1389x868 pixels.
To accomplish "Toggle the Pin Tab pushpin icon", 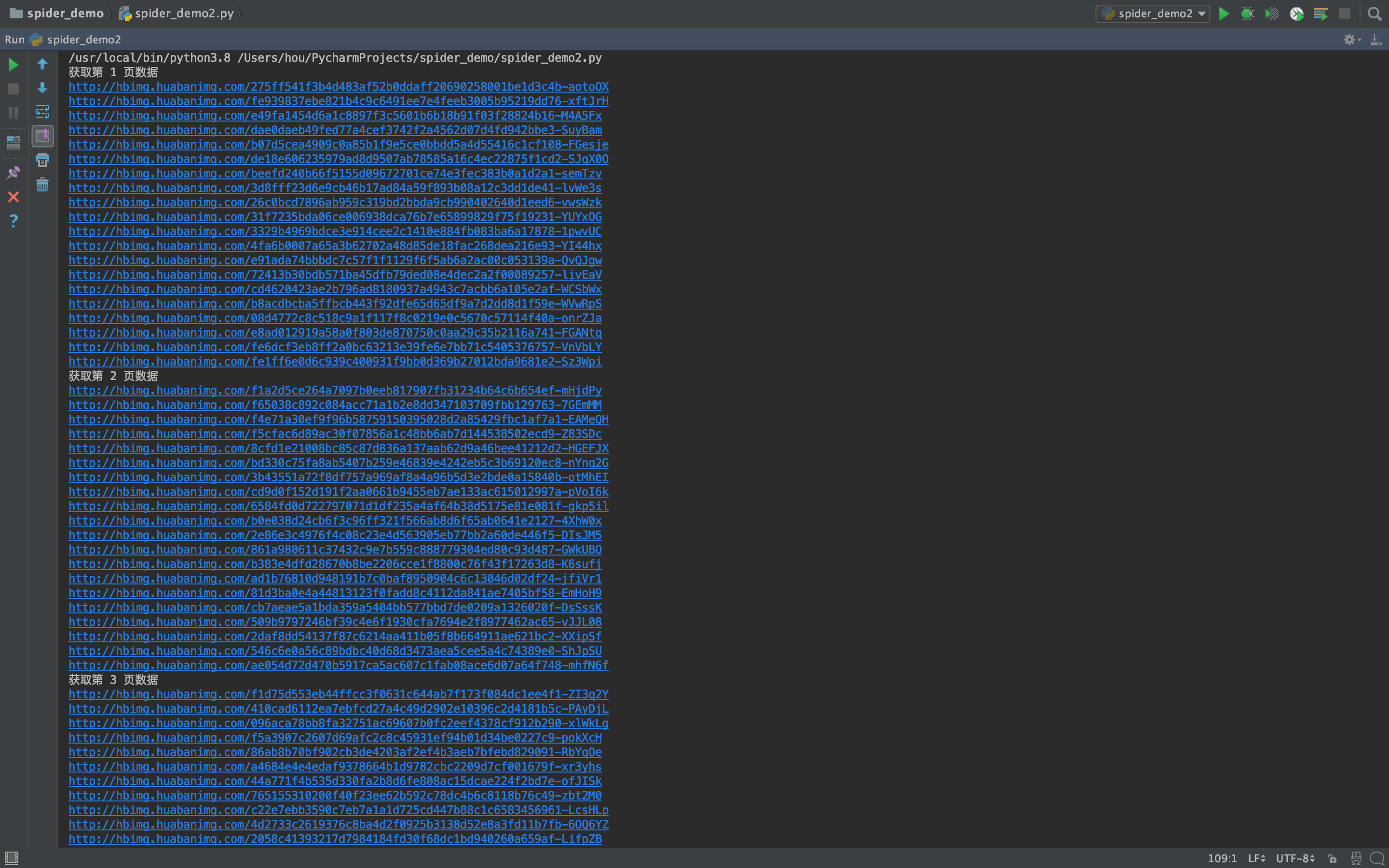I will tap(13, 173).
